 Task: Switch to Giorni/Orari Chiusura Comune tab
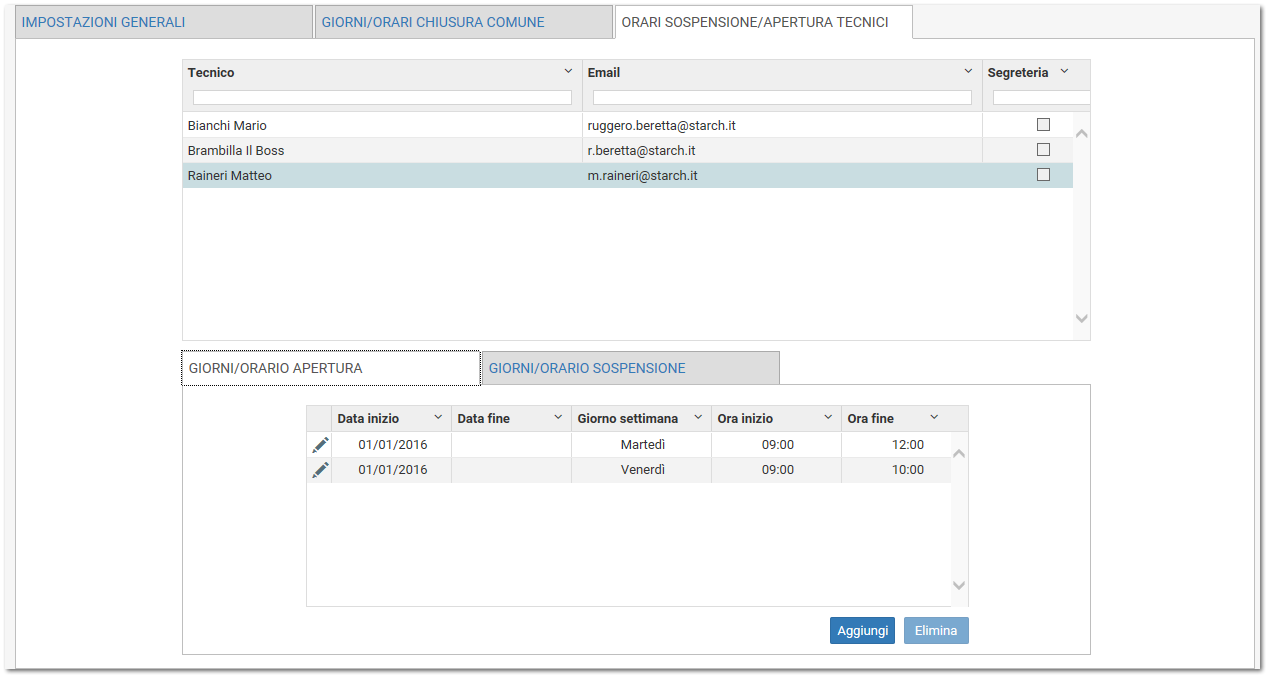tap(464, 22)
